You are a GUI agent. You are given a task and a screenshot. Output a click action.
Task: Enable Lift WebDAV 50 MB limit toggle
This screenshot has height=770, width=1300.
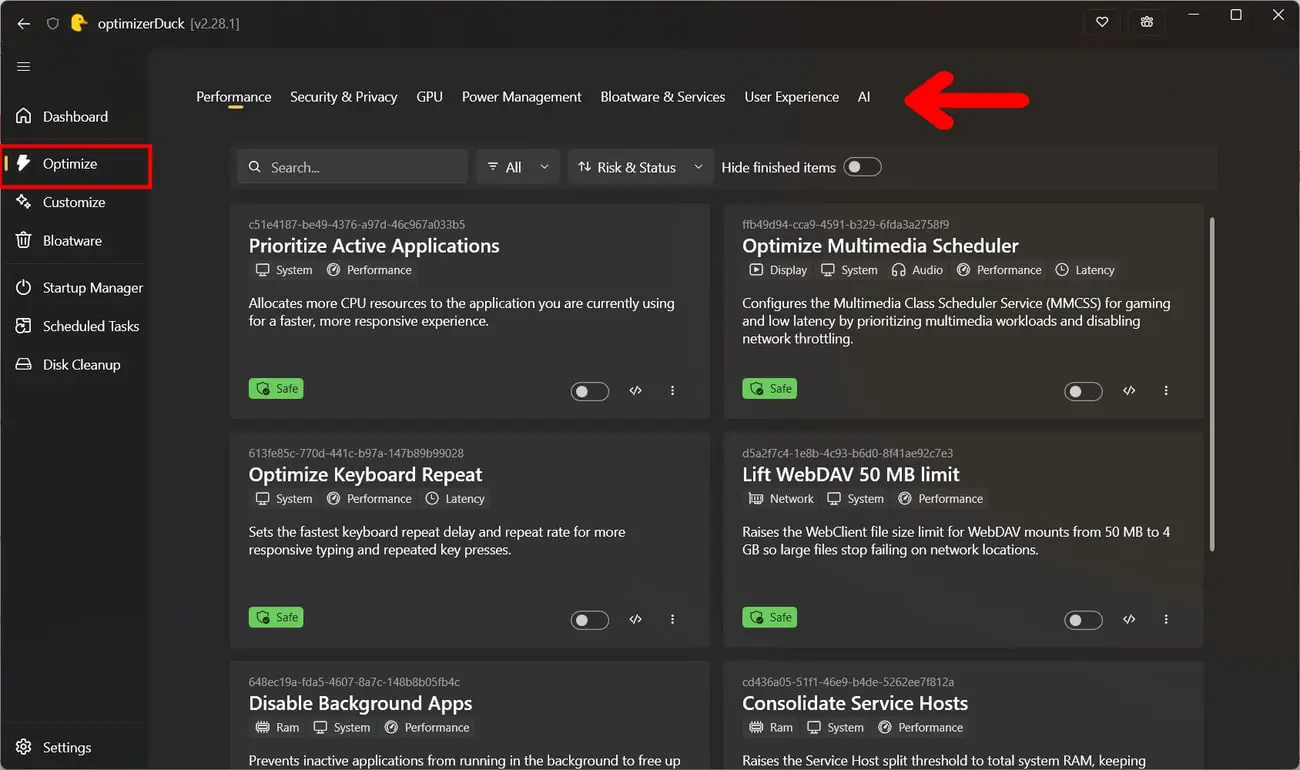coord(1083,620)
